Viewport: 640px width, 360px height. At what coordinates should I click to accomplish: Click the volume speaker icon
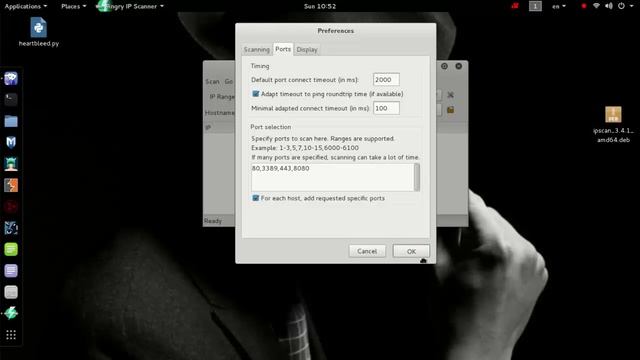[x=609, y=6]
